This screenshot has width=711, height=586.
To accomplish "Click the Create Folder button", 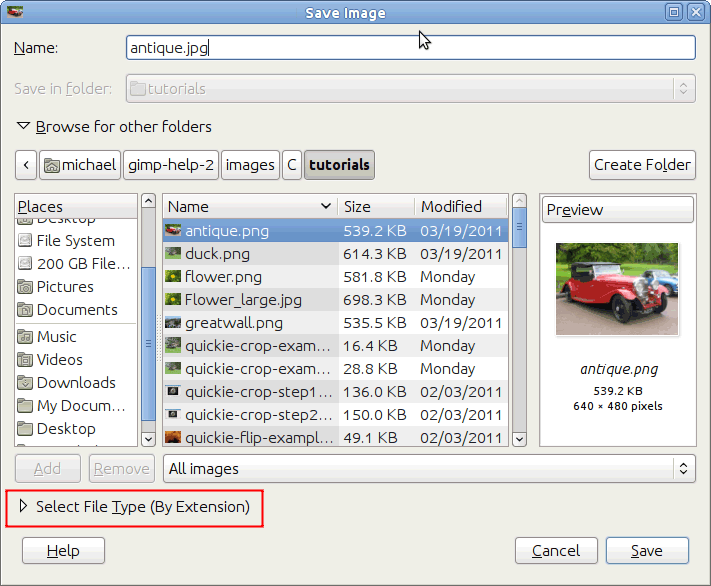I will point(642,165).
